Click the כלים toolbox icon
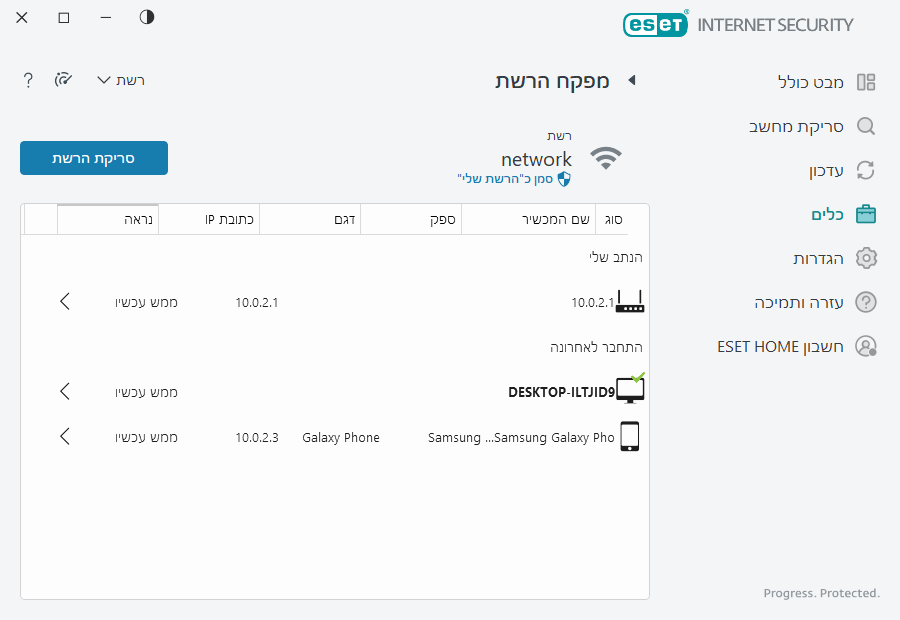900x620 pixels. tap(866, 214)
